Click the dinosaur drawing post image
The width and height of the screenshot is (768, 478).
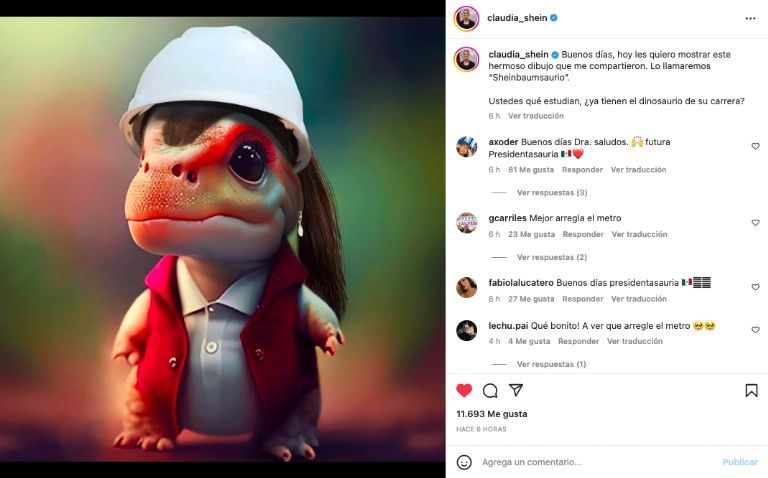[222, 240]
